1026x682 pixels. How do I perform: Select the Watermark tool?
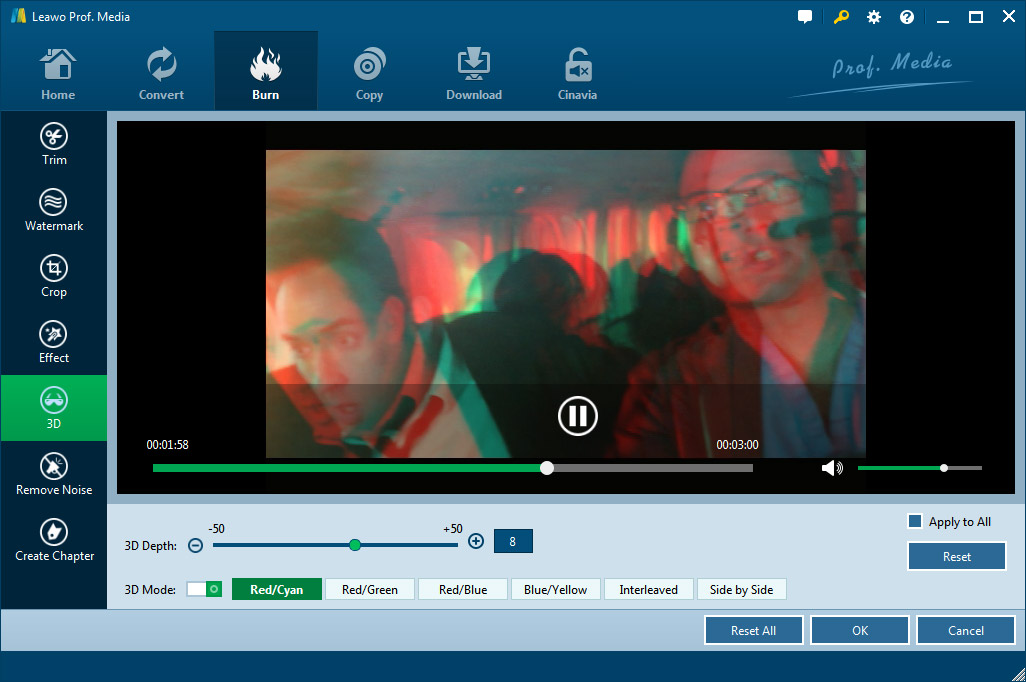point(54,210)
